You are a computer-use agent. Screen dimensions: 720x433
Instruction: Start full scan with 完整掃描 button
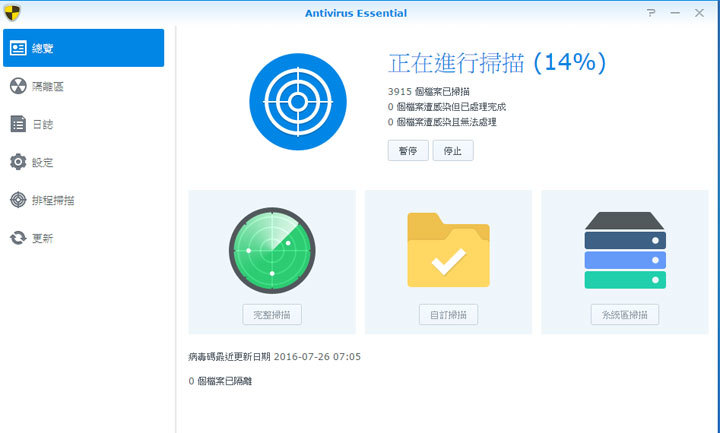point(272,315)
